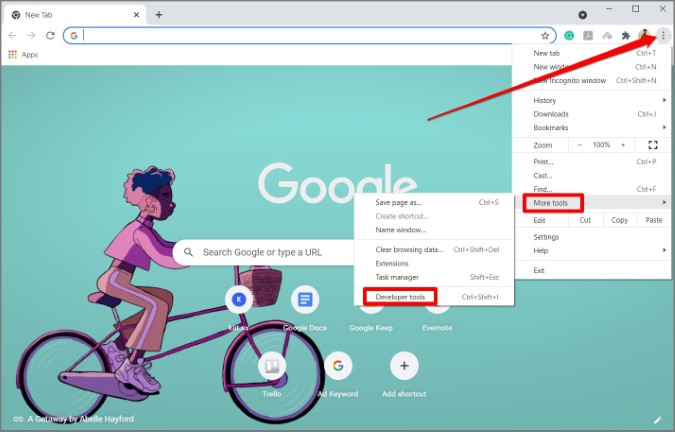Click the Add shortcut plus tile

pos(404,366)
